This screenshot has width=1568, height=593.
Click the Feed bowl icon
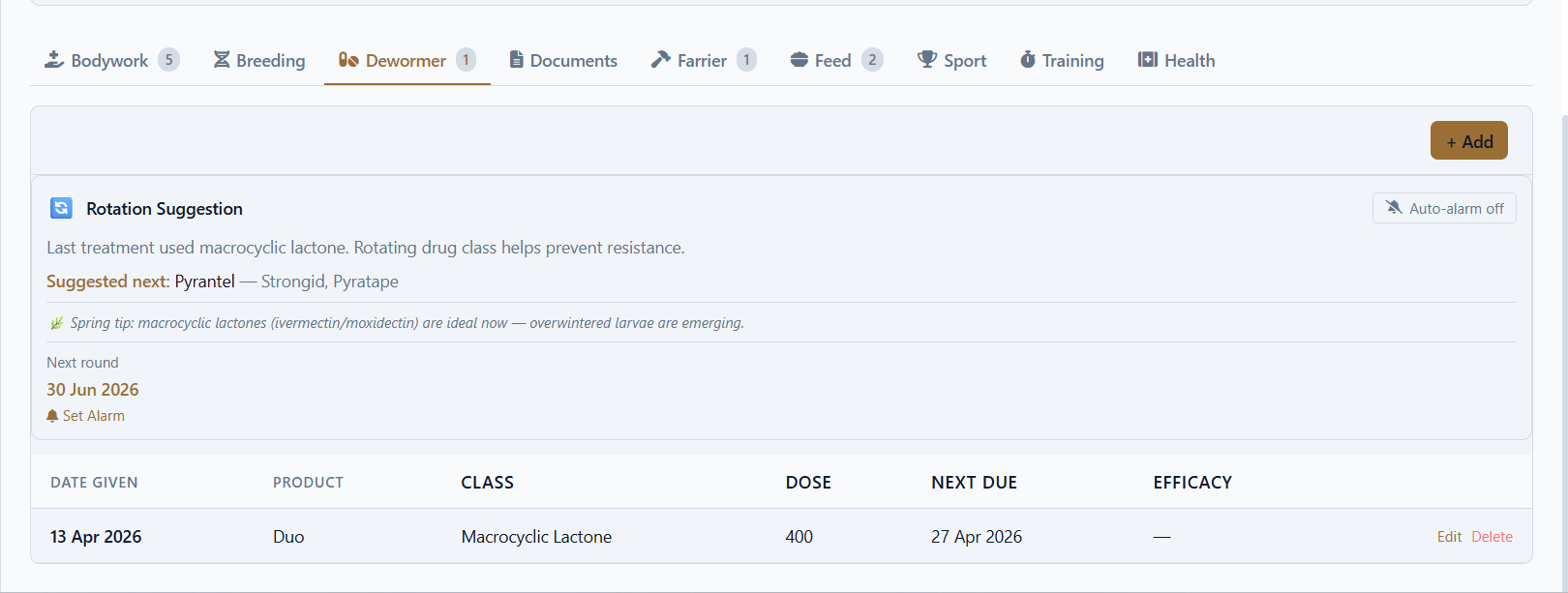799,60
